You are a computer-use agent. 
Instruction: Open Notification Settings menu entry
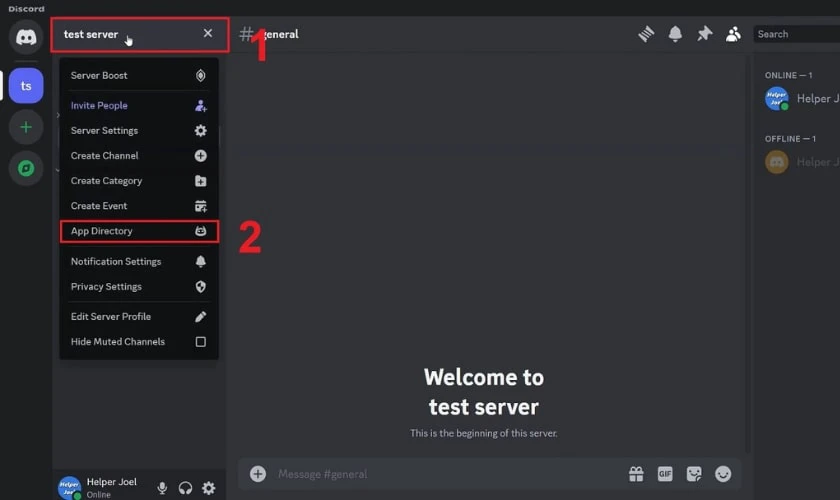tap(139, 262)
